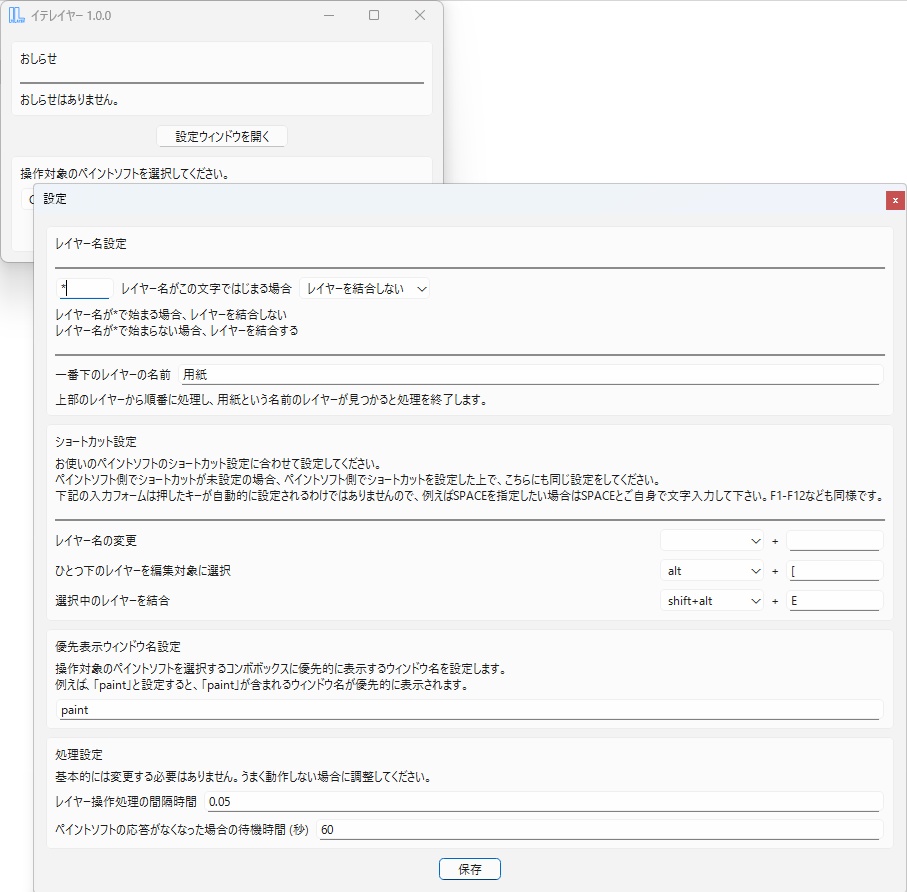This screenshot has height=892, width=907.
Task: Close the 設定 window with the red X
Action: 895,200
